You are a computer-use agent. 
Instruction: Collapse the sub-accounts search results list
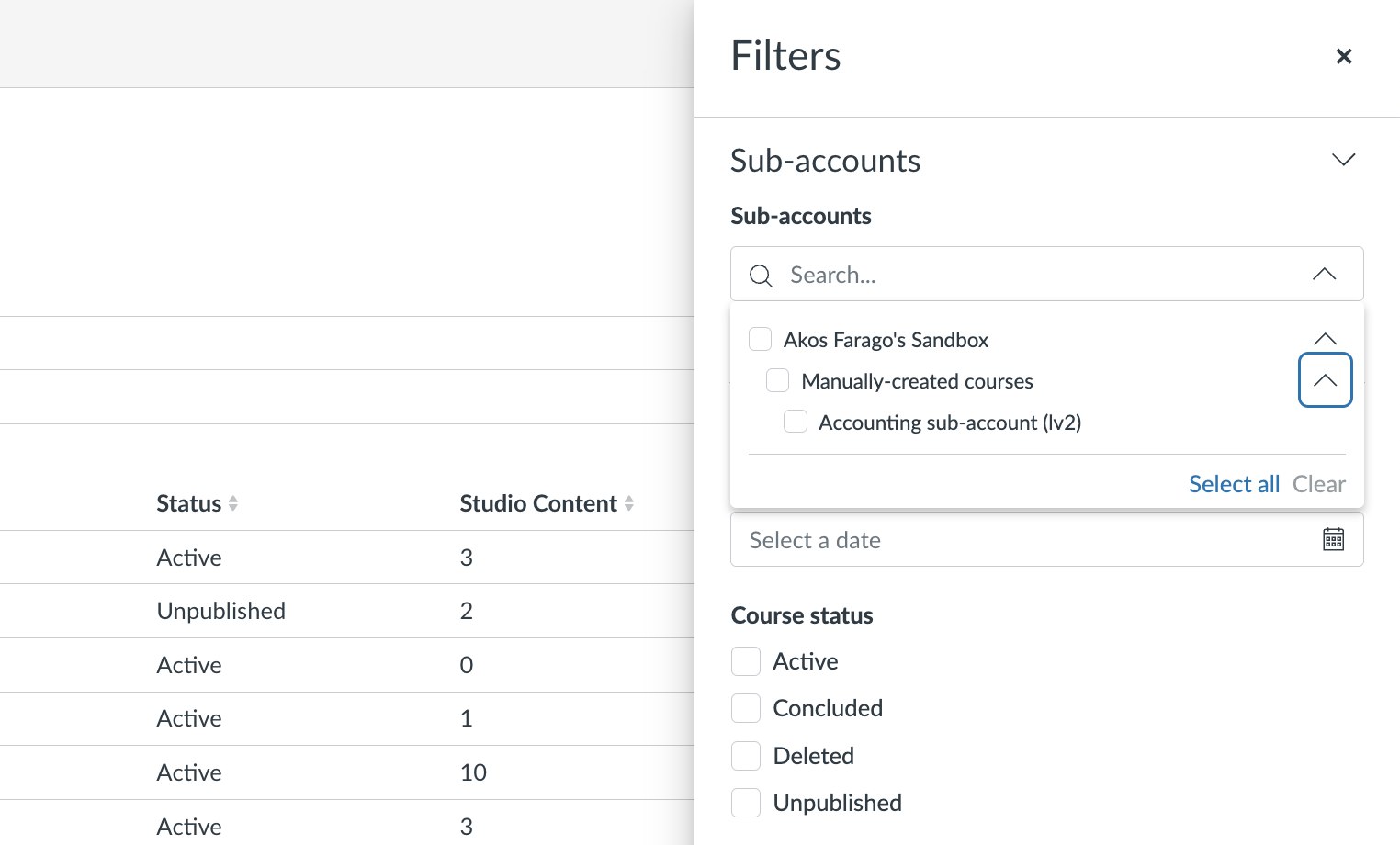point(1324,274)
